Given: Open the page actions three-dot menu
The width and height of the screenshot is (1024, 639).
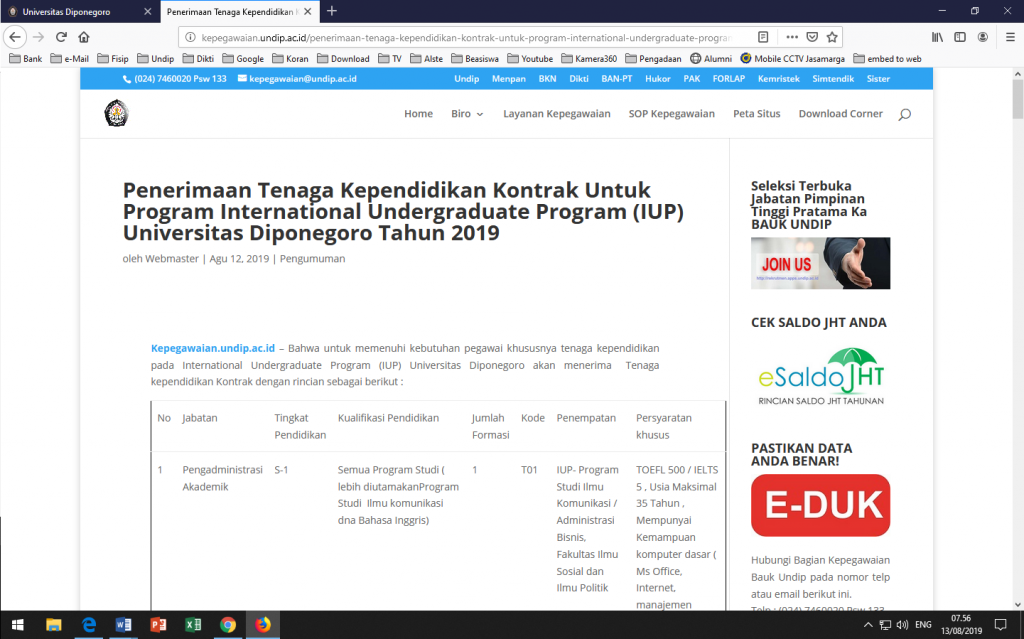Looking at the screenshot, I should coord(791,37).
